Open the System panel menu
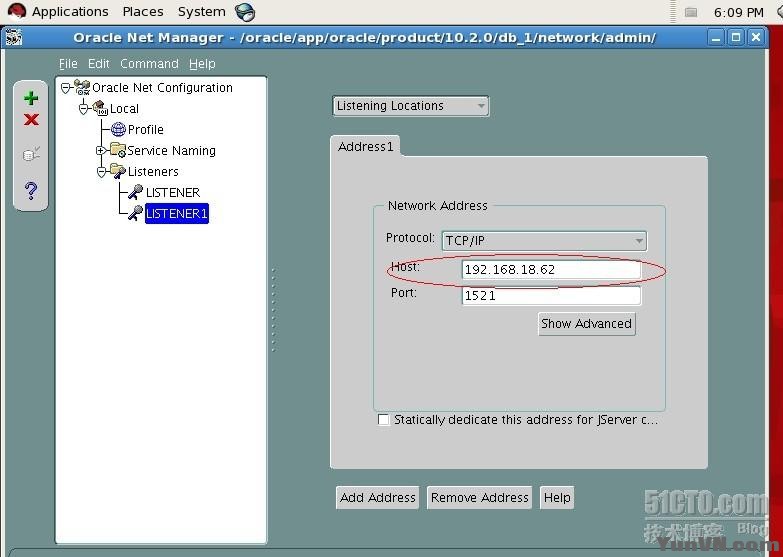783x557 pixels. point(202,11)
